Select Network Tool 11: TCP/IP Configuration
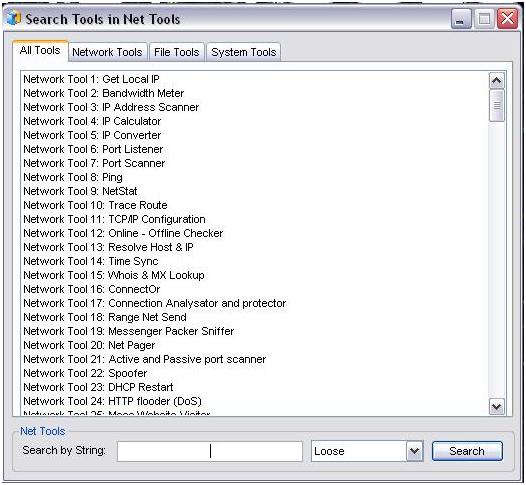The image size is (526, 485). [114, 219]
